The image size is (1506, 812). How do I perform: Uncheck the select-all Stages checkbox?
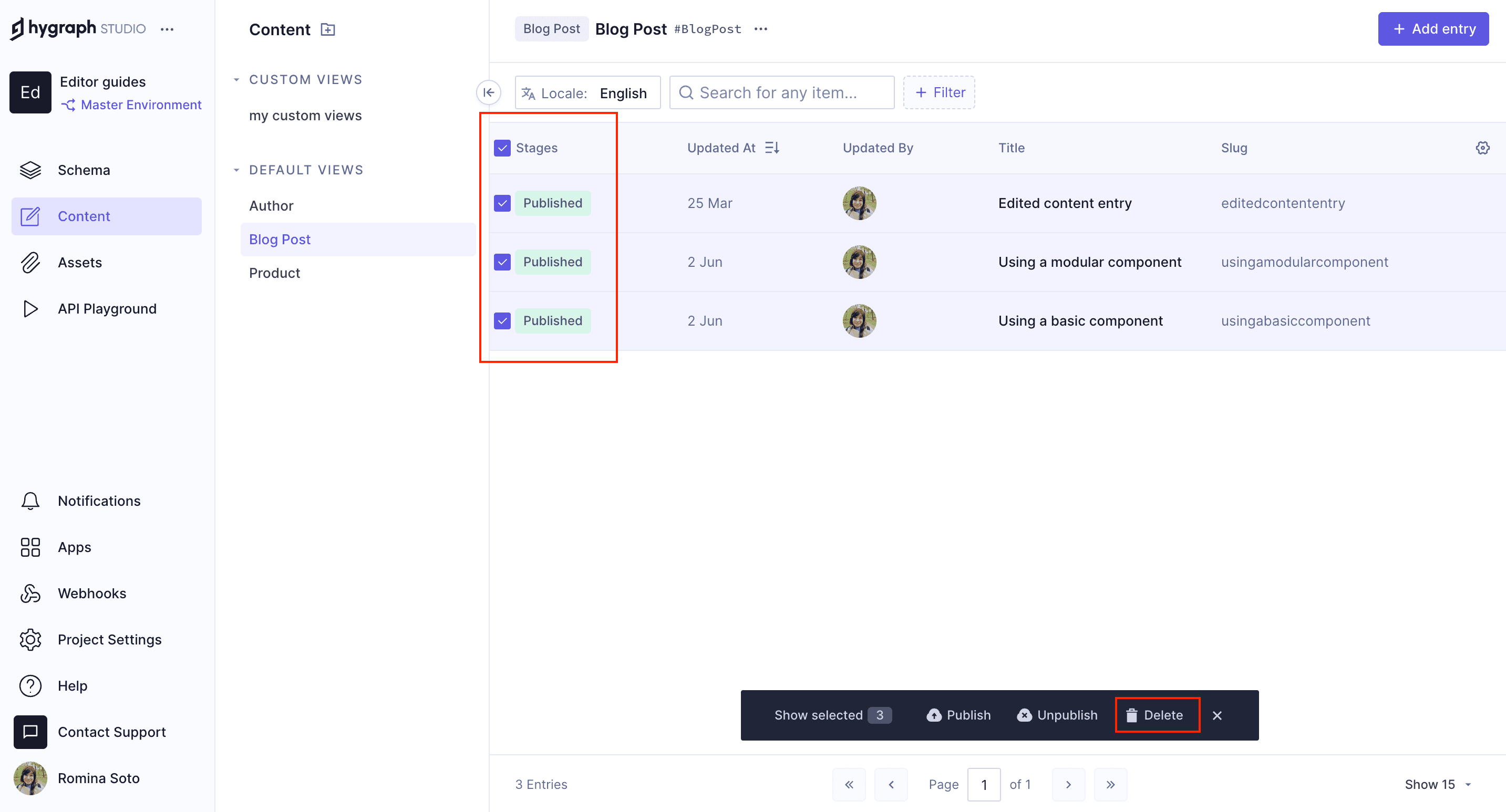coord(502,148)
